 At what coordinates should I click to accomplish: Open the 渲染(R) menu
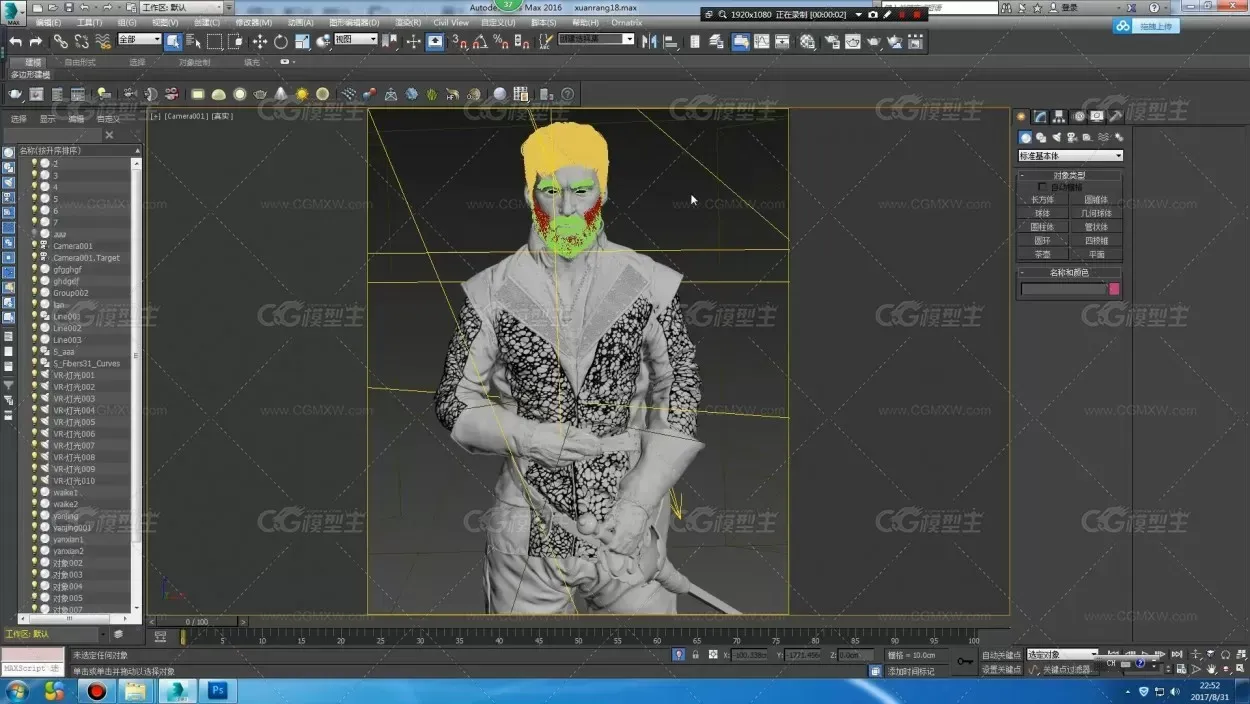[x=407, y=22]
